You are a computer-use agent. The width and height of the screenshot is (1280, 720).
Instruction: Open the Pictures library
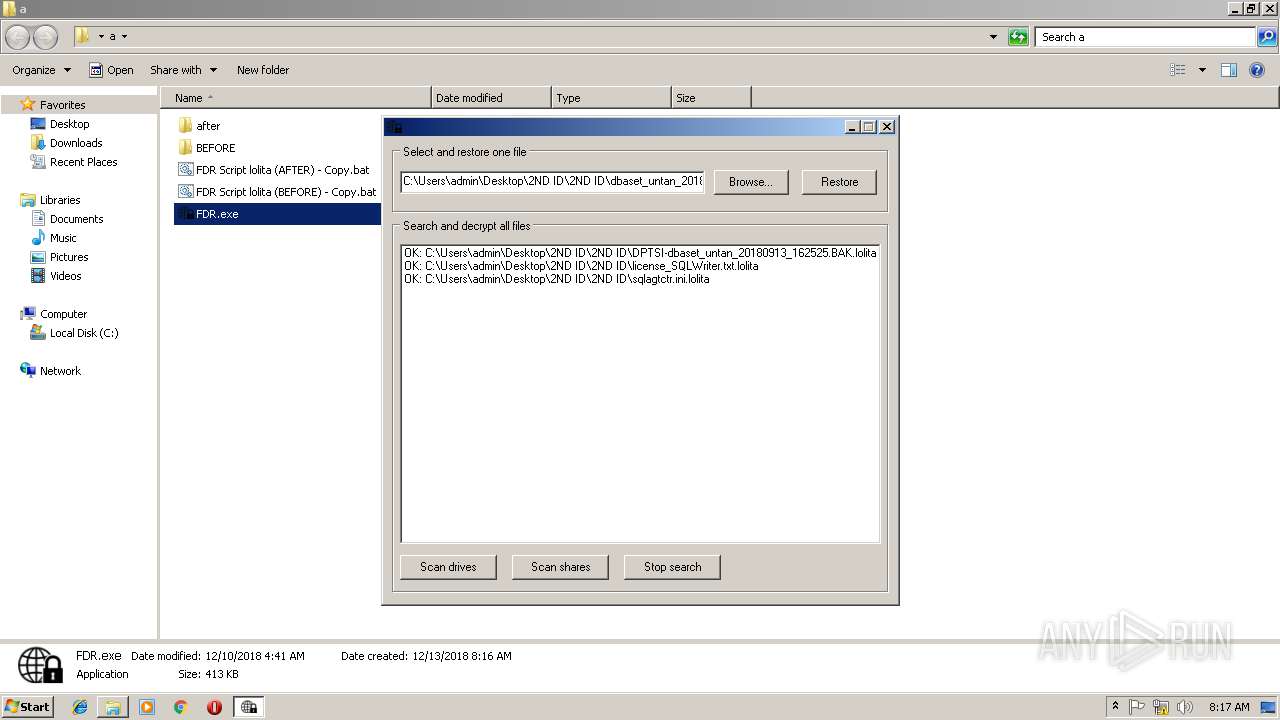pyautogui.click(x=69, y=257)
